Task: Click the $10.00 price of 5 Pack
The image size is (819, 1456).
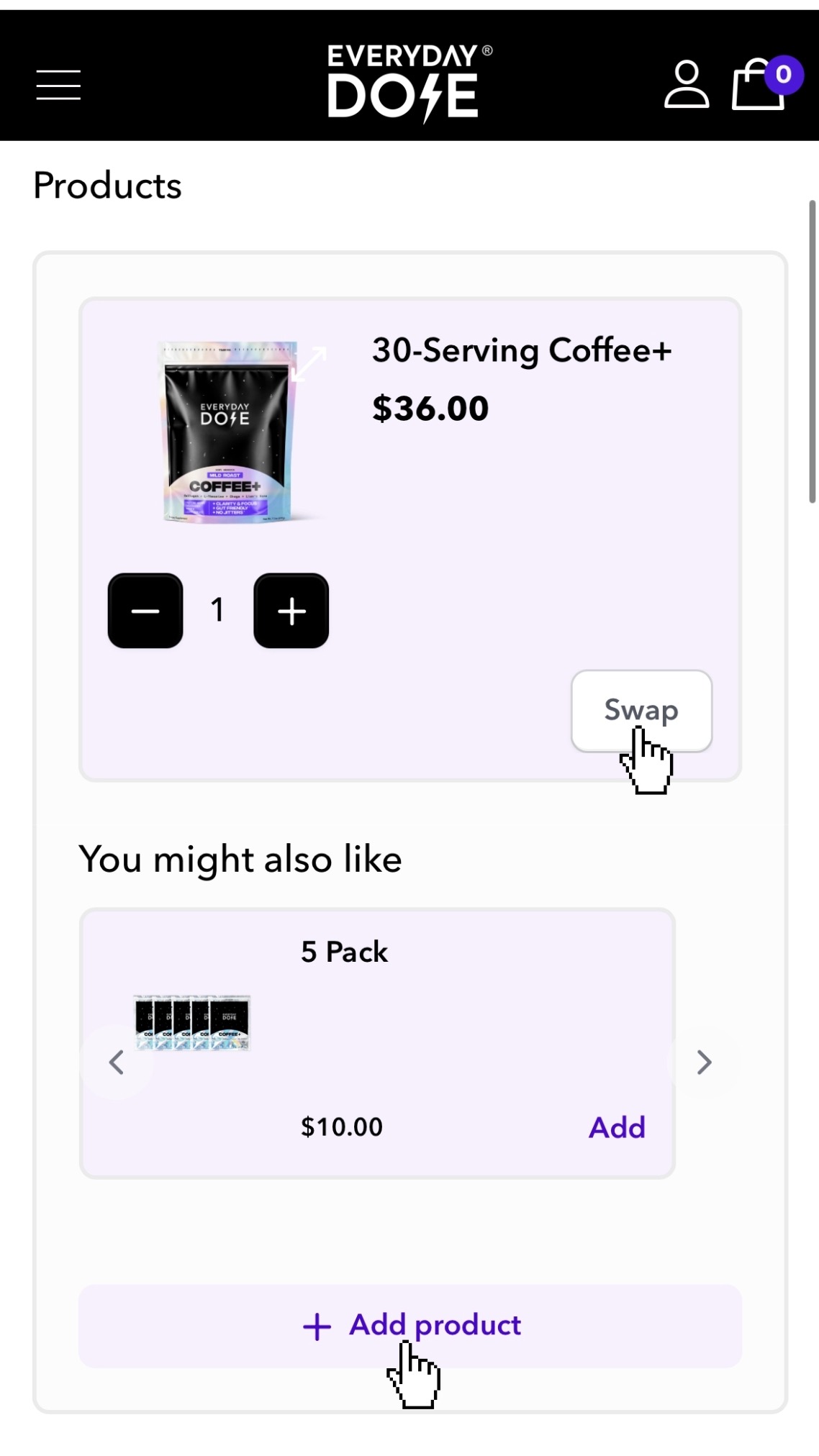Action: [x=342, y=1127]
